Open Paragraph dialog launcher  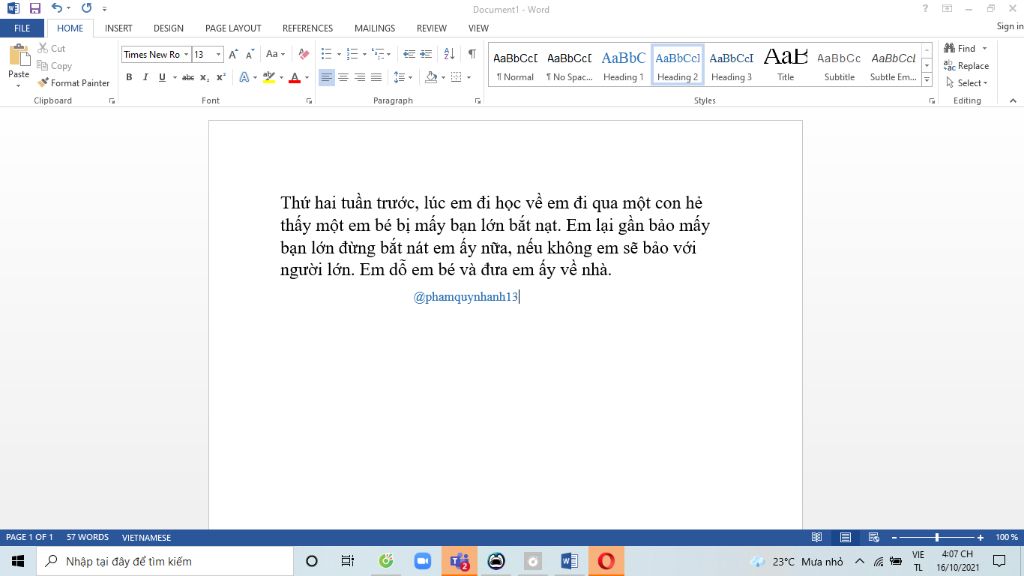click(477, 101)
